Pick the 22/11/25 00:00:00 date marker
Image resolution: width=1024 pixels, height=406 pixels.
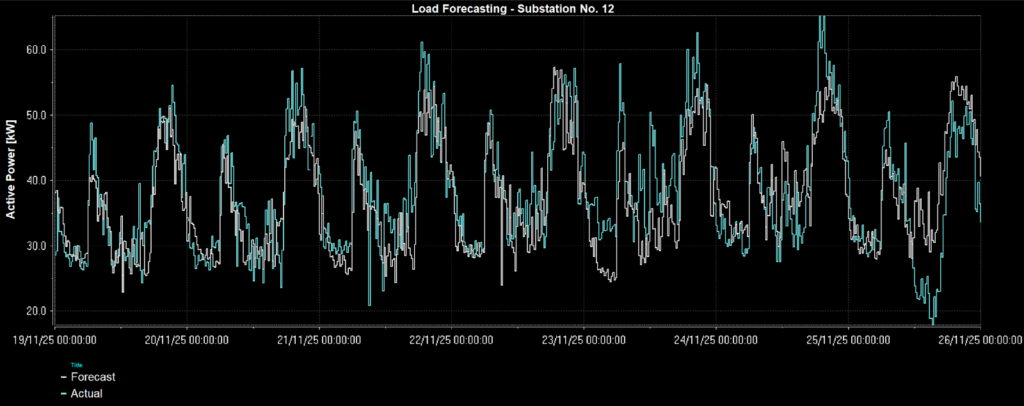tap(451, 341)
